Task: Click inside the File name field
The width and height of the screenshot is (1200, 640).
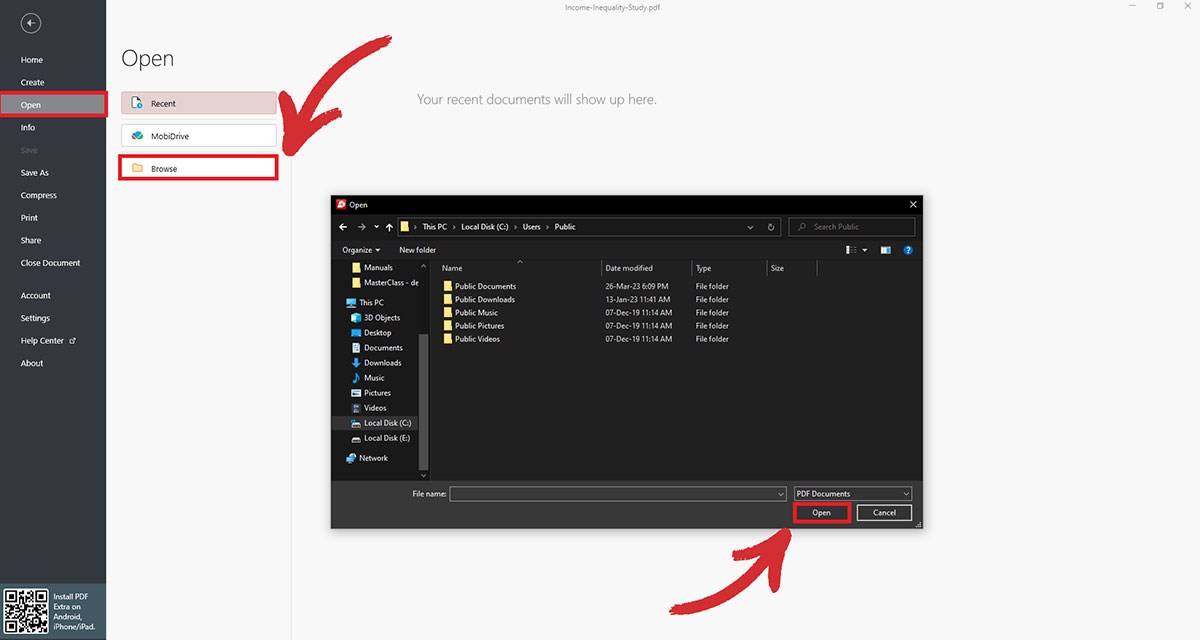Action: (x=615, y=493)
